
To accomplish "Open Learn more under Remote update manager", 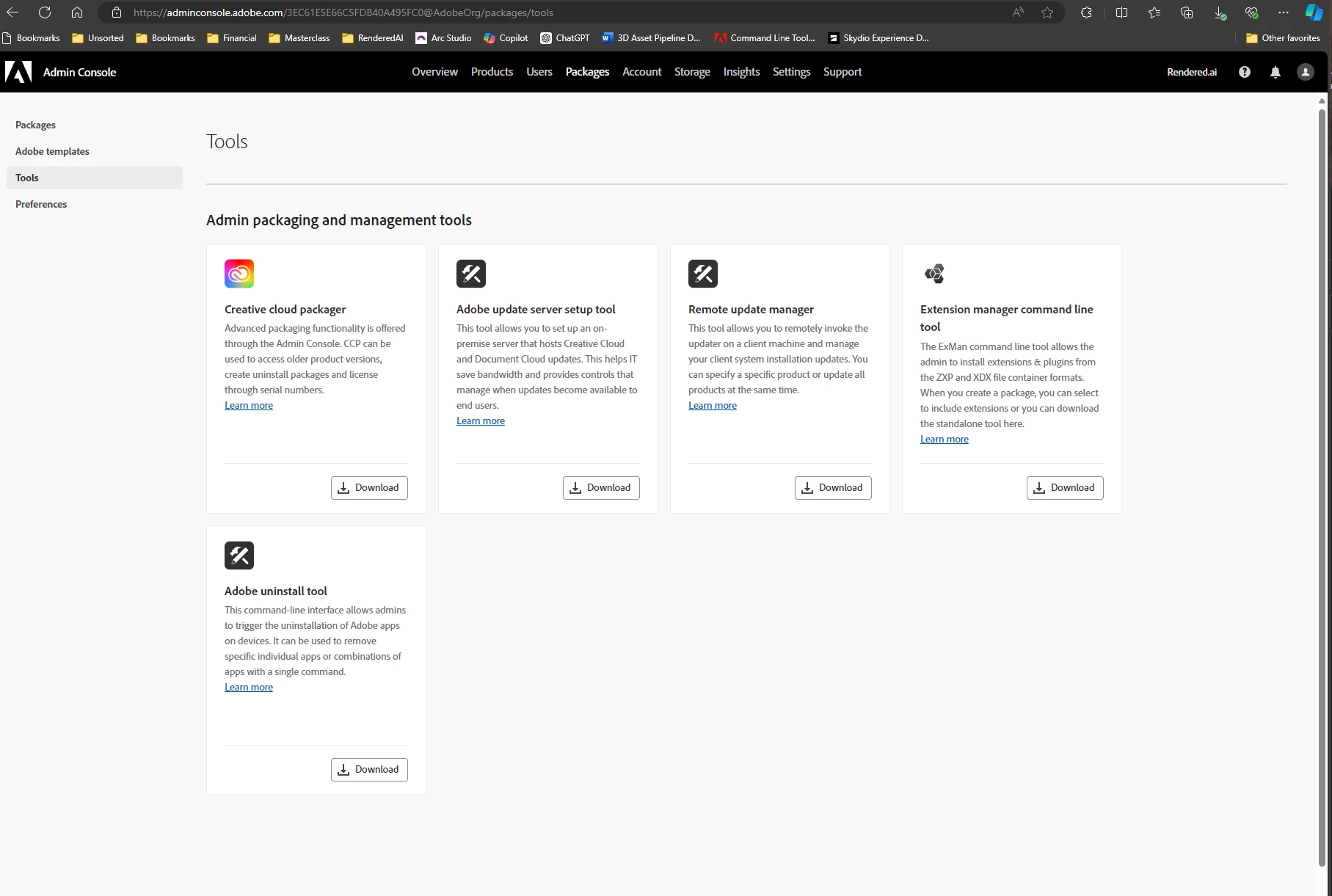I will tap(713, 406).
